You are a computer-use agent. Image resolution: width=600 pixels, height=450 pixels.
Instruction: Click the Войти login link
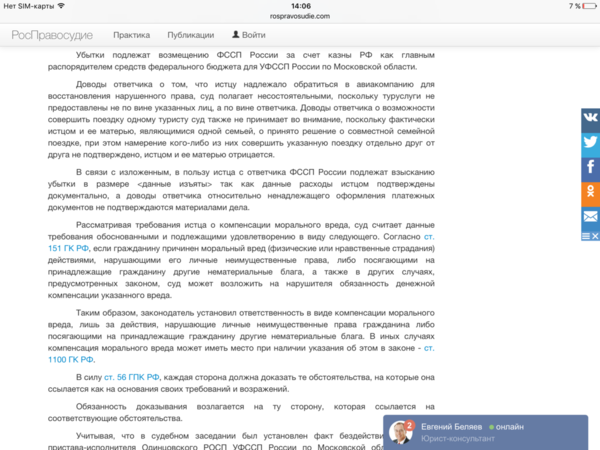253,35
